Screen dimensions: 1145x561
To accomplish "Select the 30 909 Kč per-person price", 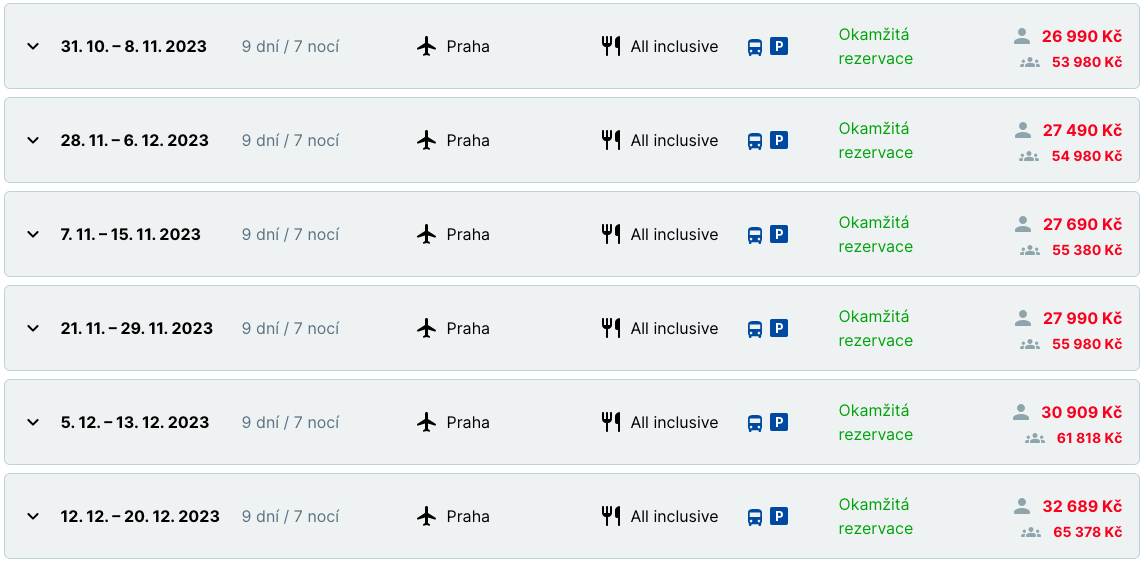I will 1081,412.
